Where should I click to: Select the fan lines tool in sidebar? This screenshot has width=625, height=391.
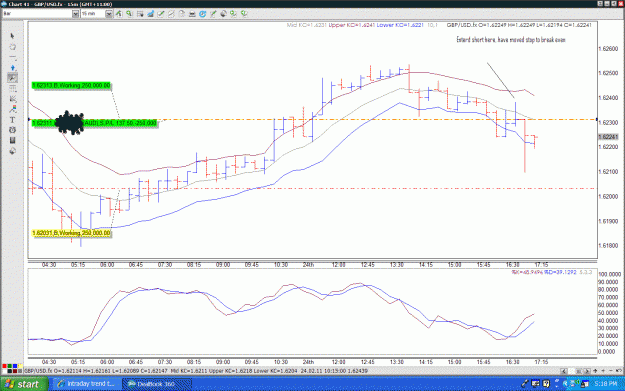click(12, 99)
